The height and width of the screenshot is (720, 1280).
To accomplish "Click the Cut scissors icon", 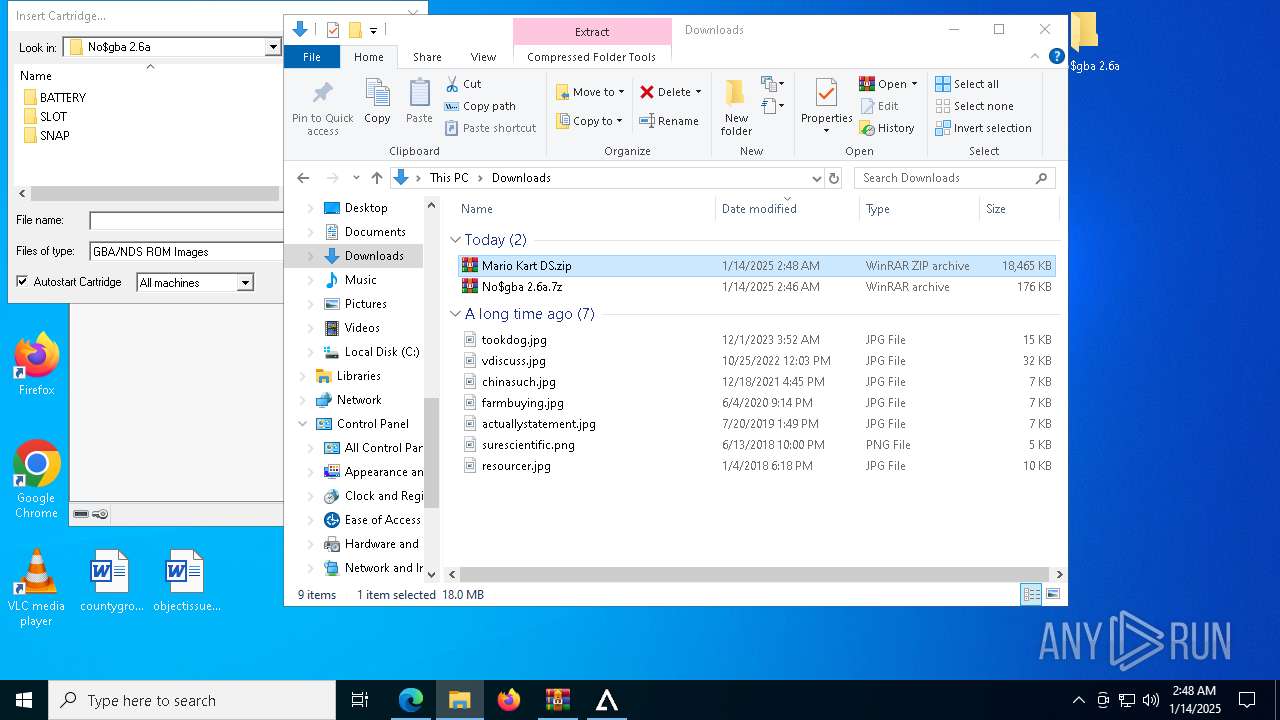I will [x=452, y=84].
